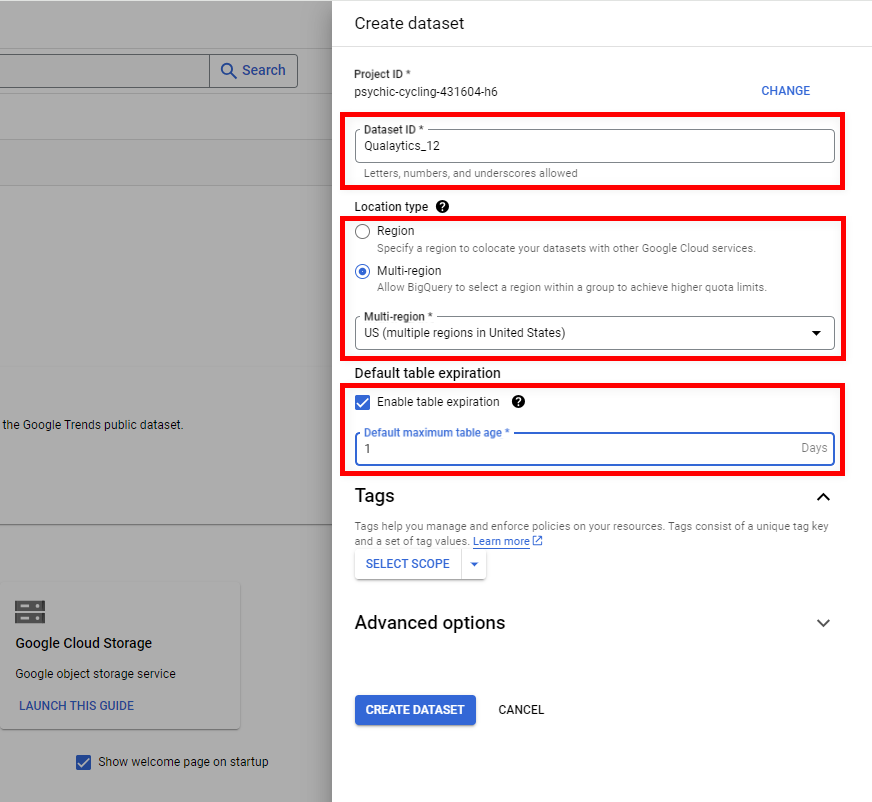The width and height of the screenshot is (872, 802).
Task: Click the CREATE DATASET button
Action: coord(415,709)
